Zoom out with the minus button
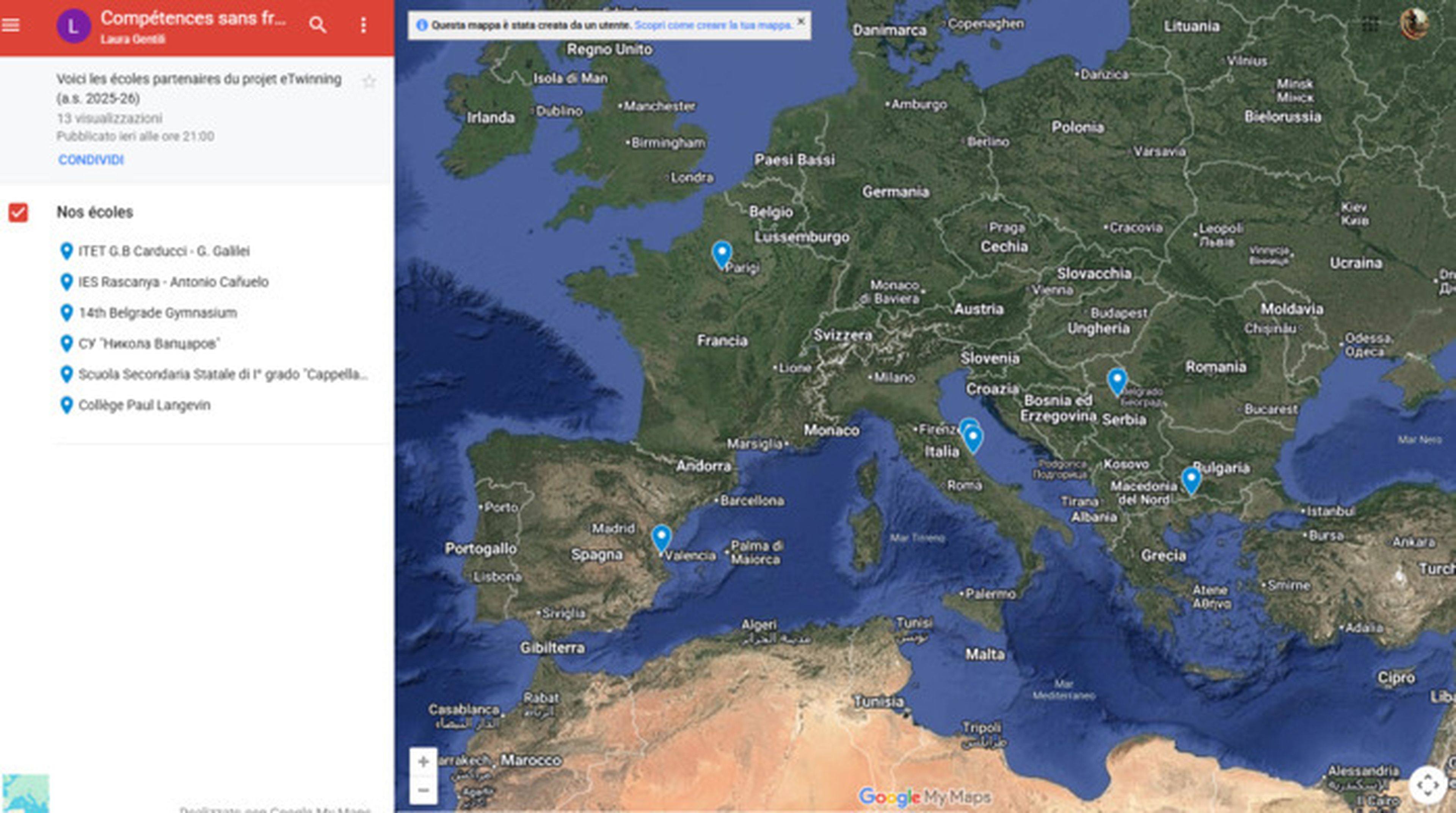Viewport: 1456px width, 813px height. (424, 790)
